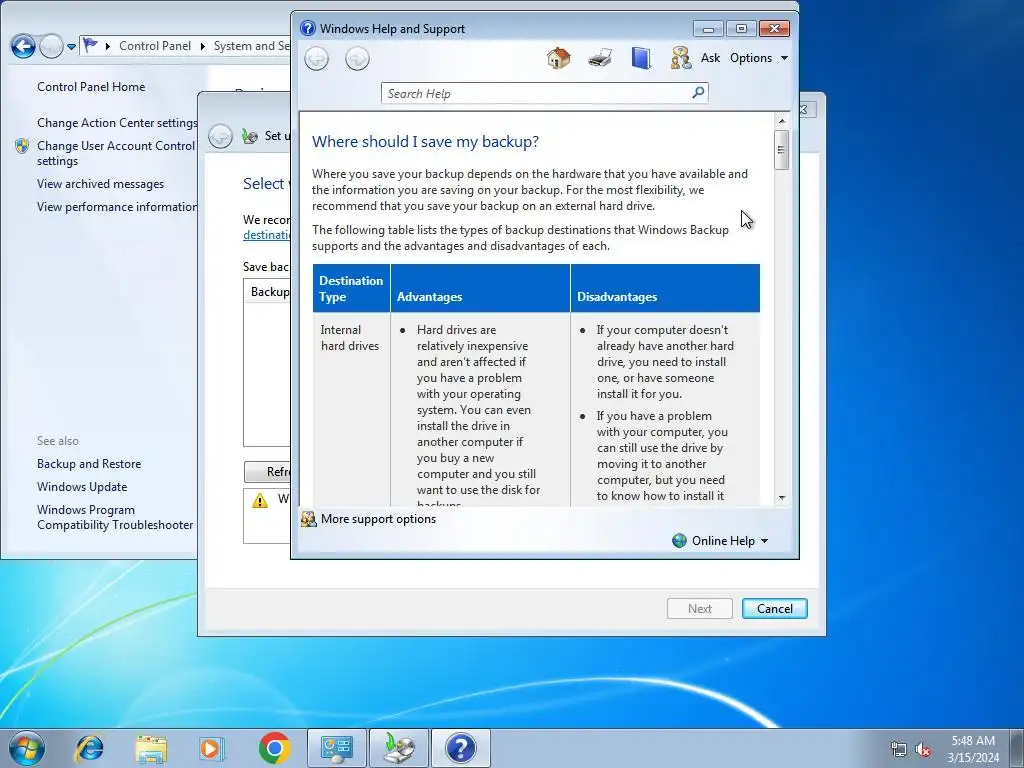Open Backup and Restore under See also
This screenshot has height=768, width=1024.
point(89,464)
